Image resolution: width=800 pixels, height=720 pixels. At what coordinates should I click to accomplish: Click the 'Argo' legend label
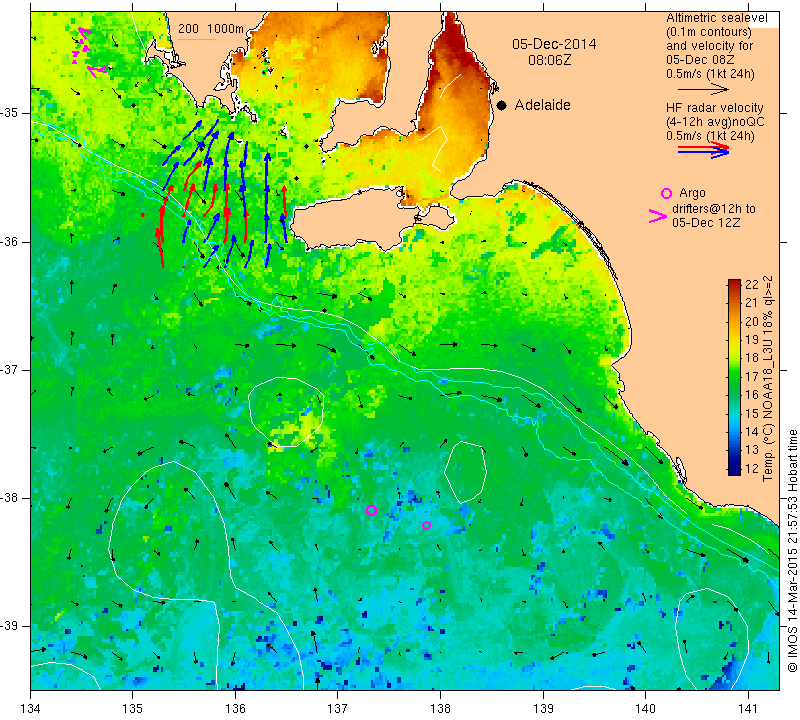692,193
